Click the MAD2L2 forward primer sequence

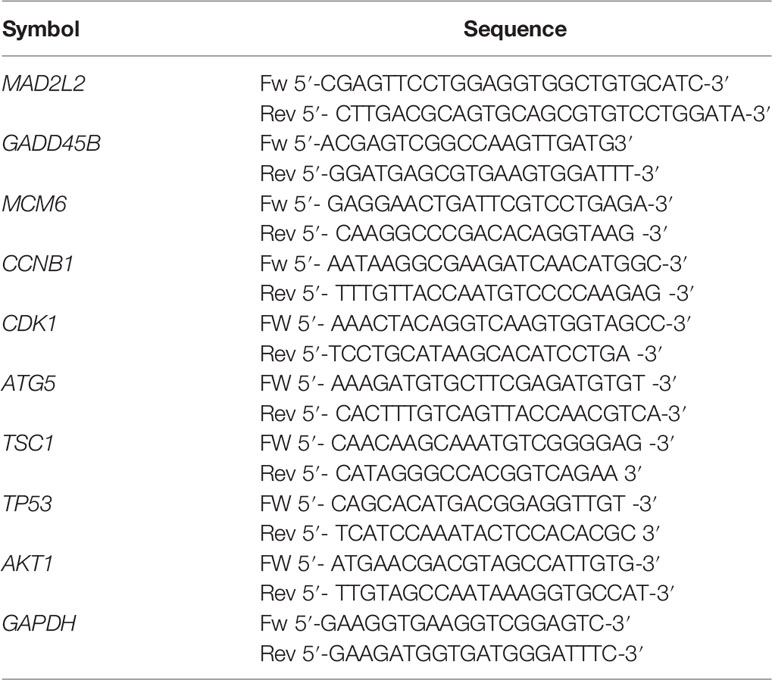[x=494, y=84]
